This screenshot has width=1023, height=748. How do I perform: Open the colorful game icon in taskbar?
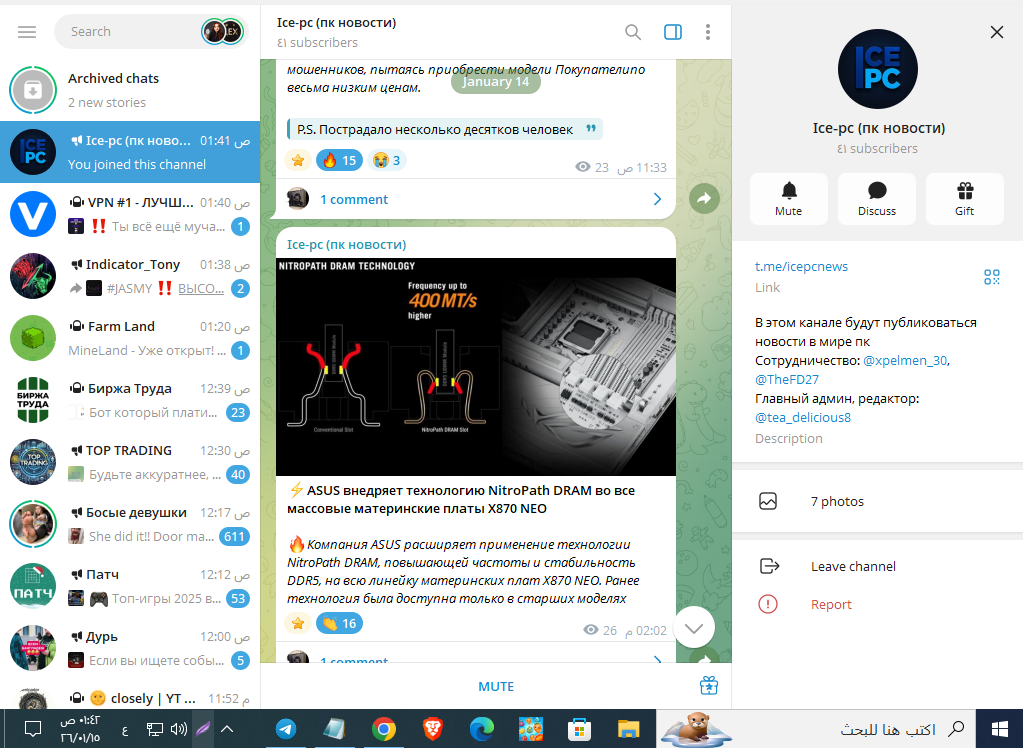pyautogui.click(x=530, y=729)
